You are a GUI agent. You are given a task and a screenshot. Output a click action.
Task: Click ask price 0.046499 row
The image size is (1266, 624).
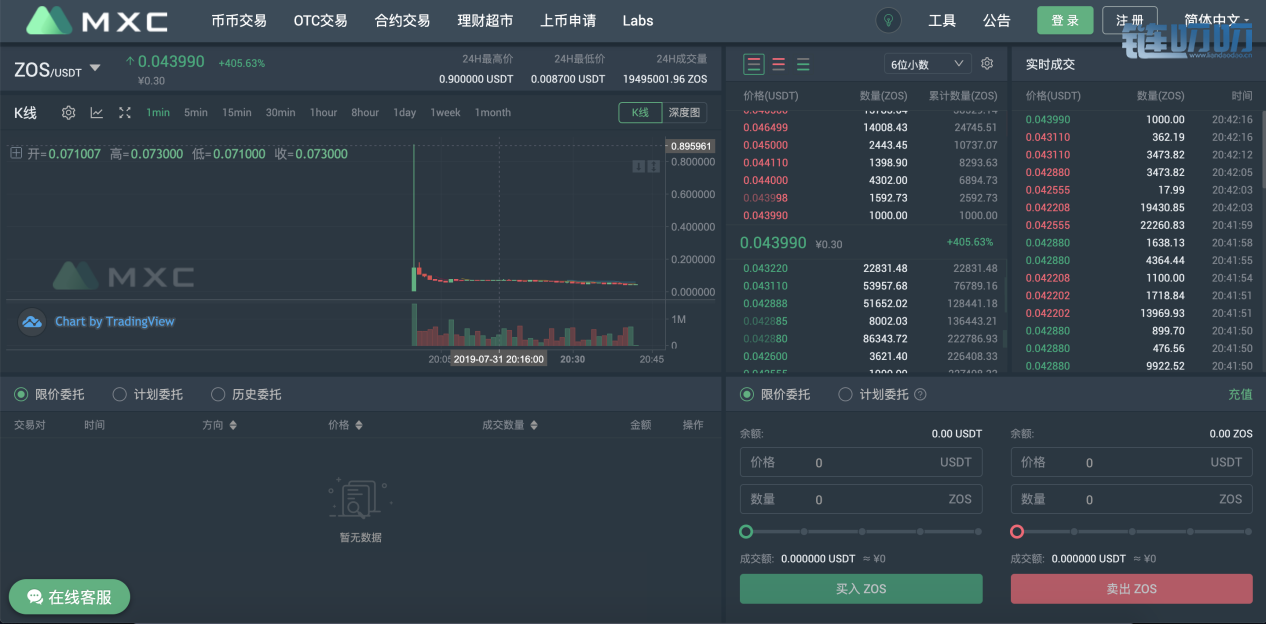pyautogui.click(x=871, y=127)
